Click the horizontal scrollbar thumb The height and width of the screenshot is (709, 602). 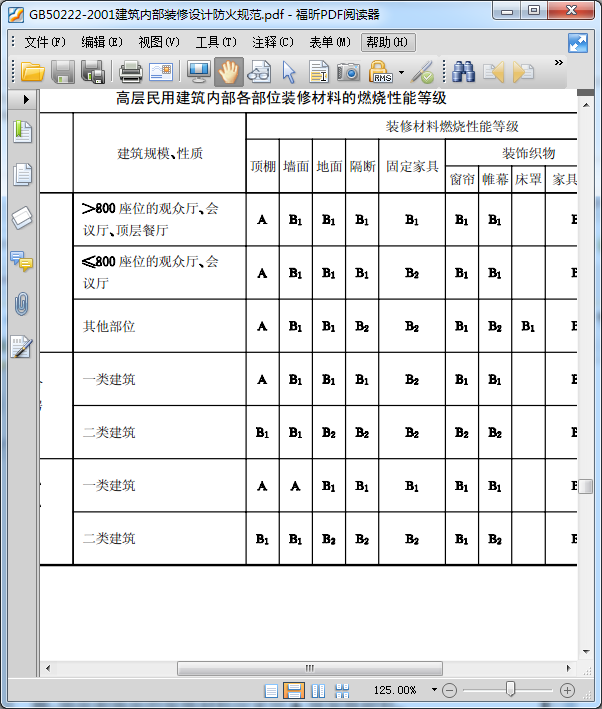click(310, 668)
